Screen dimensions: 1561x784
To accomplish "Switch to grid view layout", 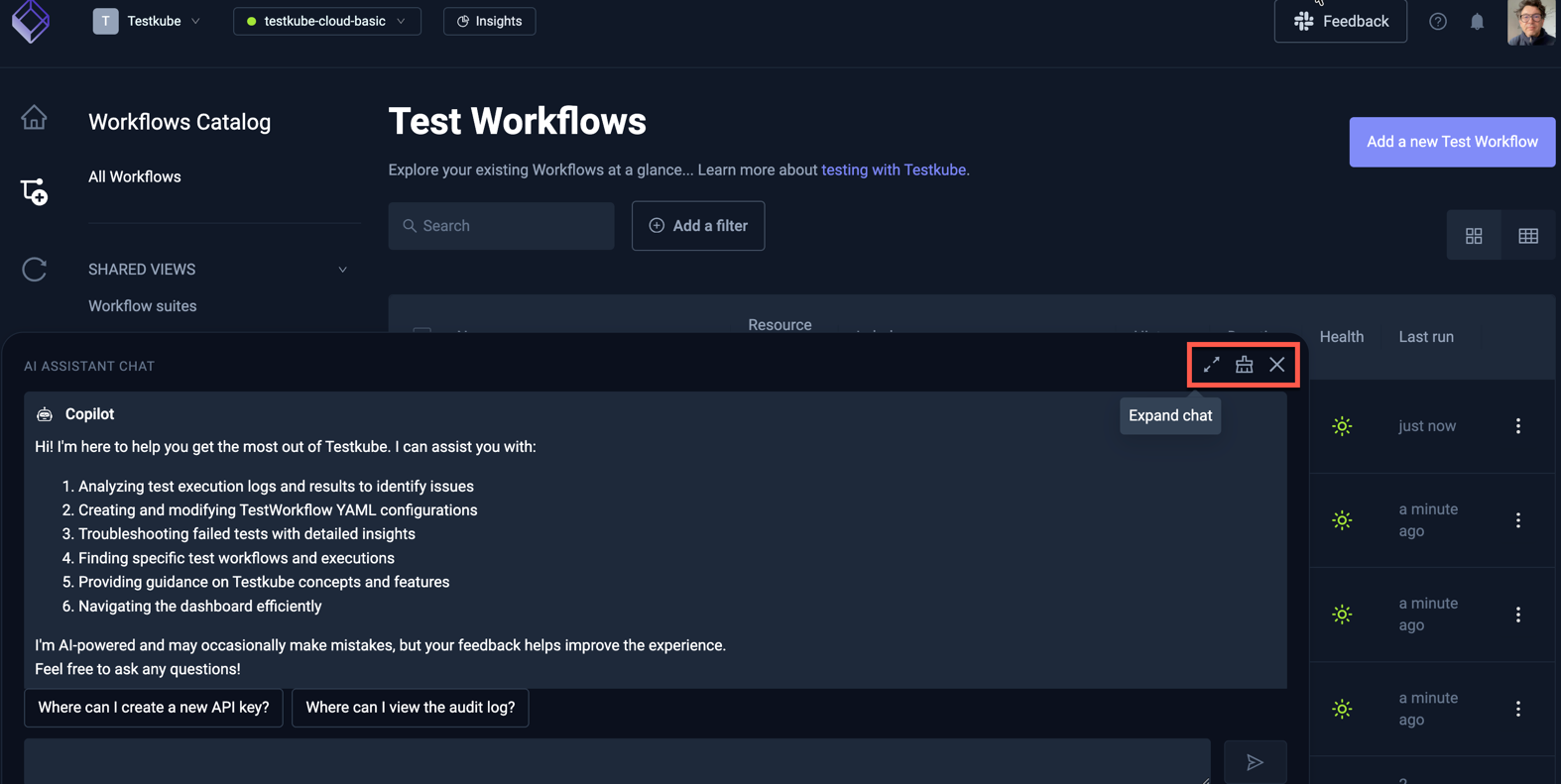I will [1474, 236].
